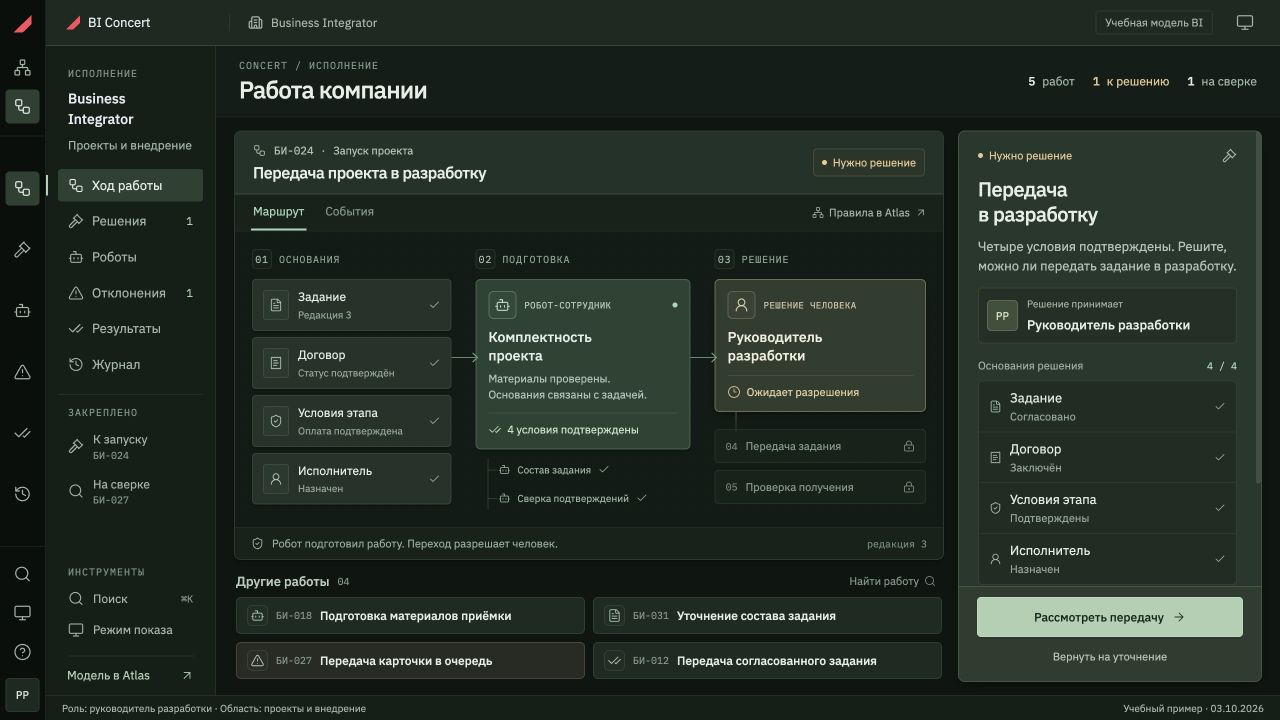Click the gavel icon in the Нужно решение panel header

[1229, 156]
